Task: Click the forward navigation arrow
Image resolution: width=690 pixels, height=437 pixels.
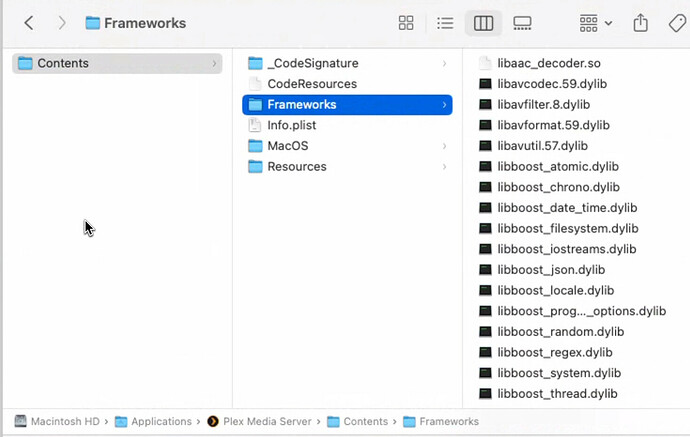Action: 62,23
